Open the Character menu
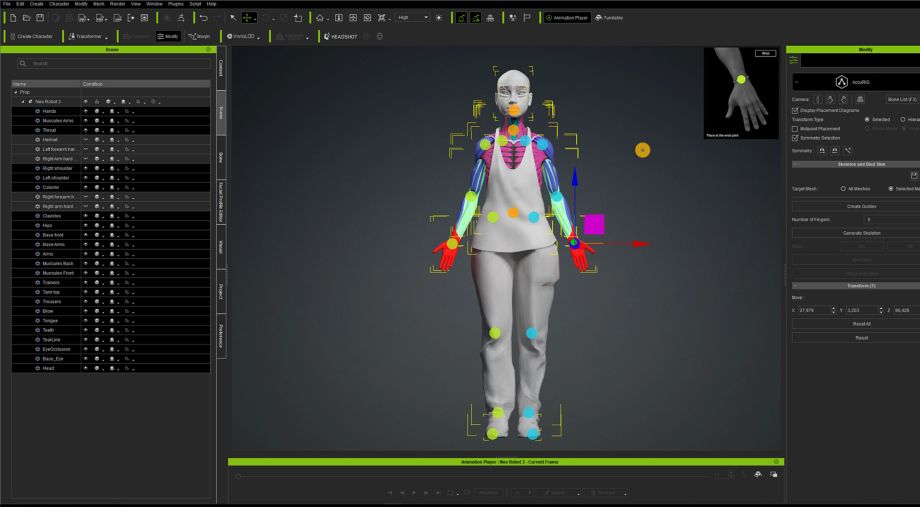Viewport: 920px width, 507px height. [x=59, y=4]
